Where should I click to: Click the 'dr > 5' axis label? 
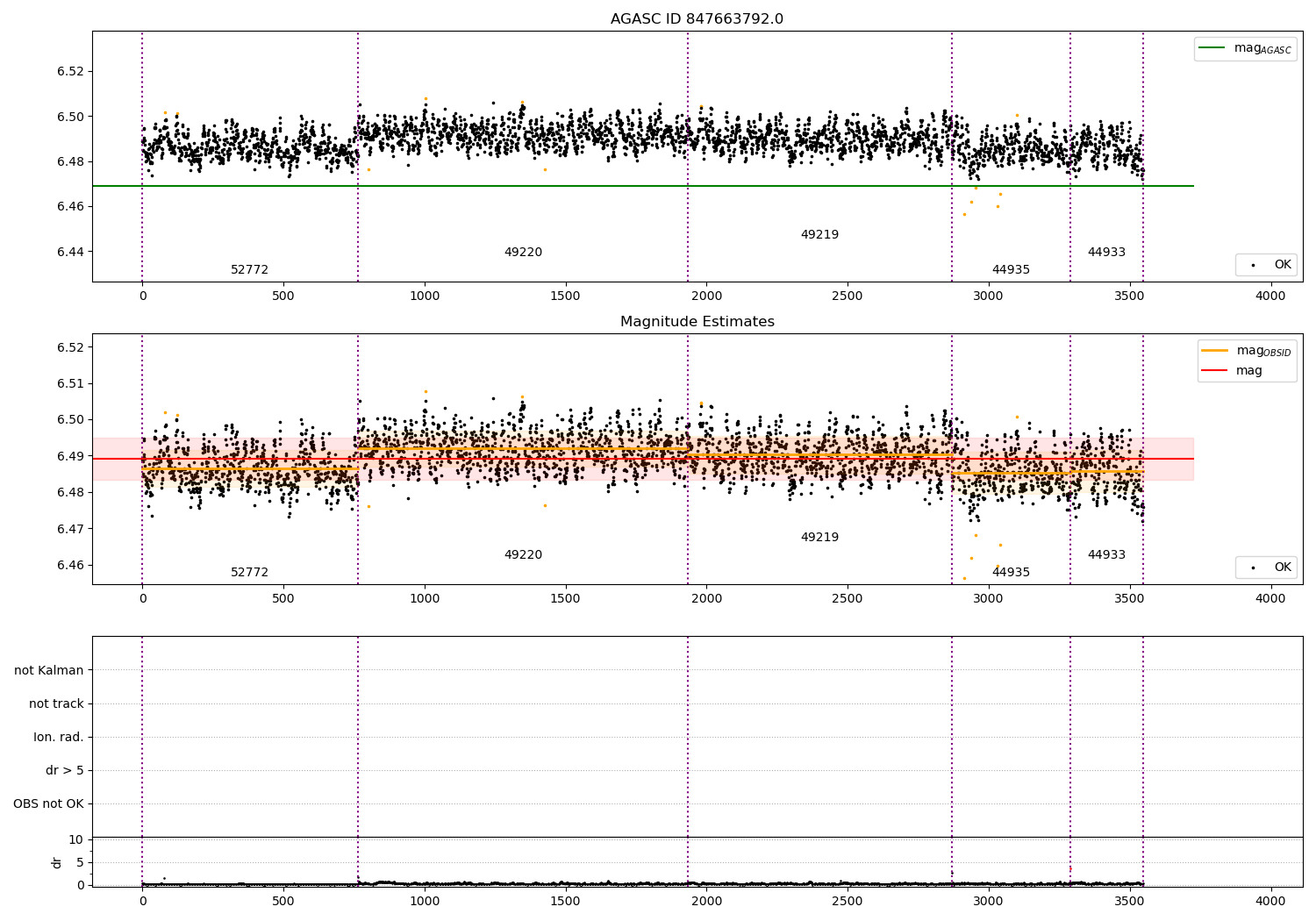[65, 770]
